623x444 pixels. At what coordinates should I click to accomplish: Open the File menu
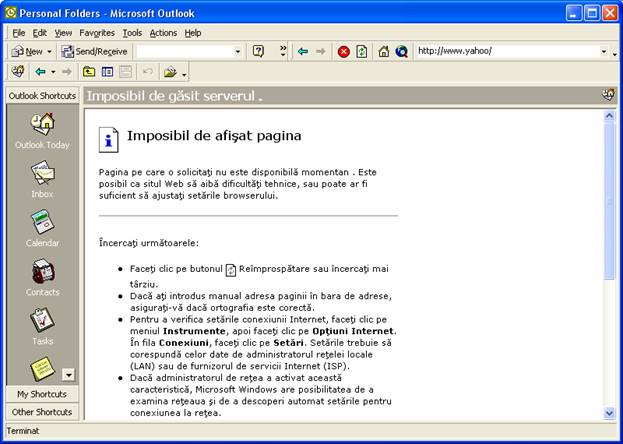(x=19, y=33)
